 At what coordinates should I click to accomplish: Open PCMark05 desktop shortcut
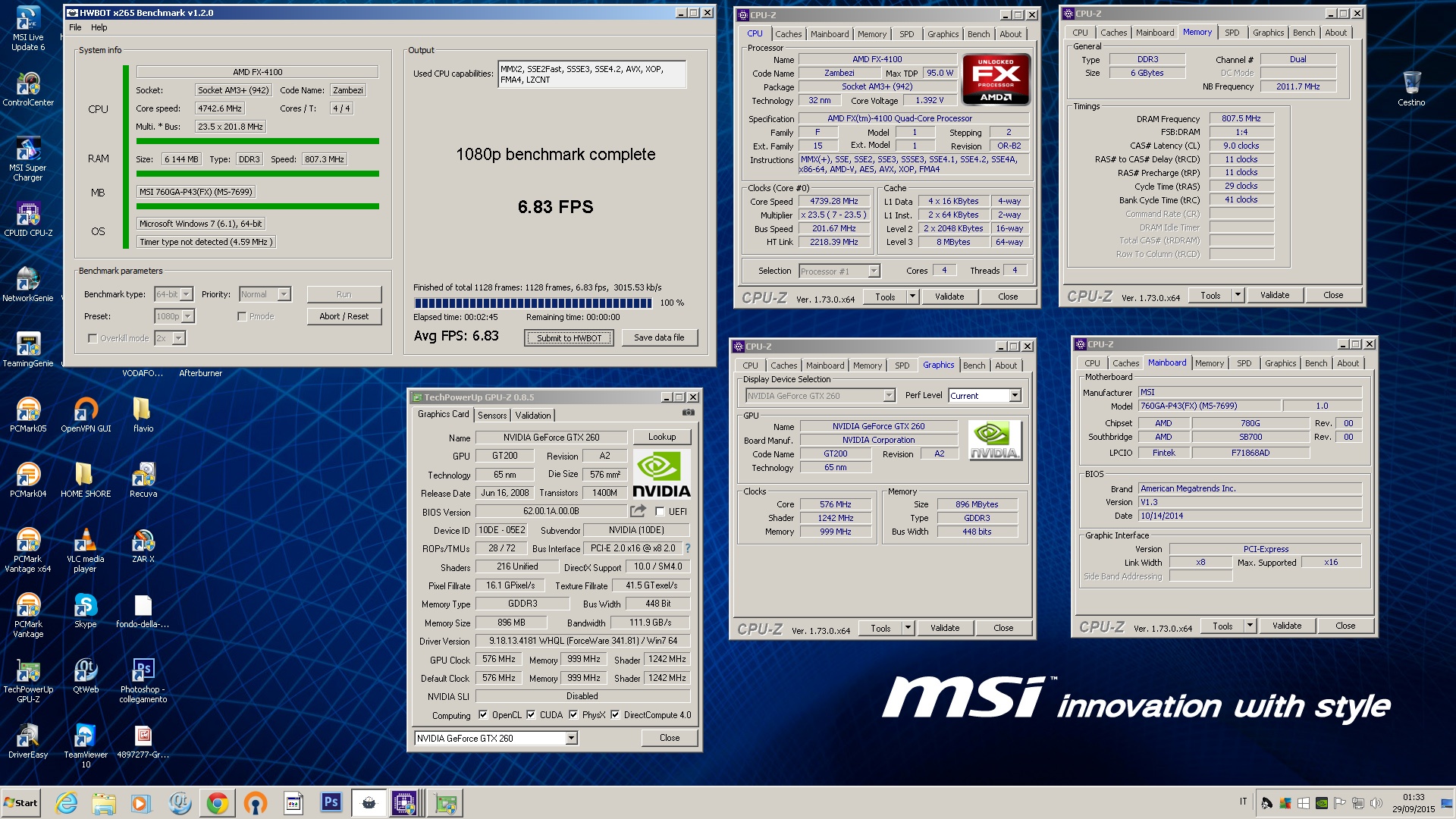click(x=28, y=416)
